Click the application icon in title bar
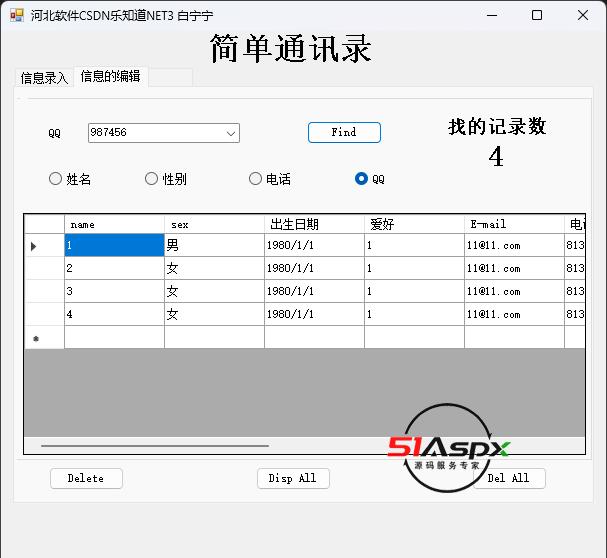This screenshot has height=558, width=607. (x=17, y=15)
